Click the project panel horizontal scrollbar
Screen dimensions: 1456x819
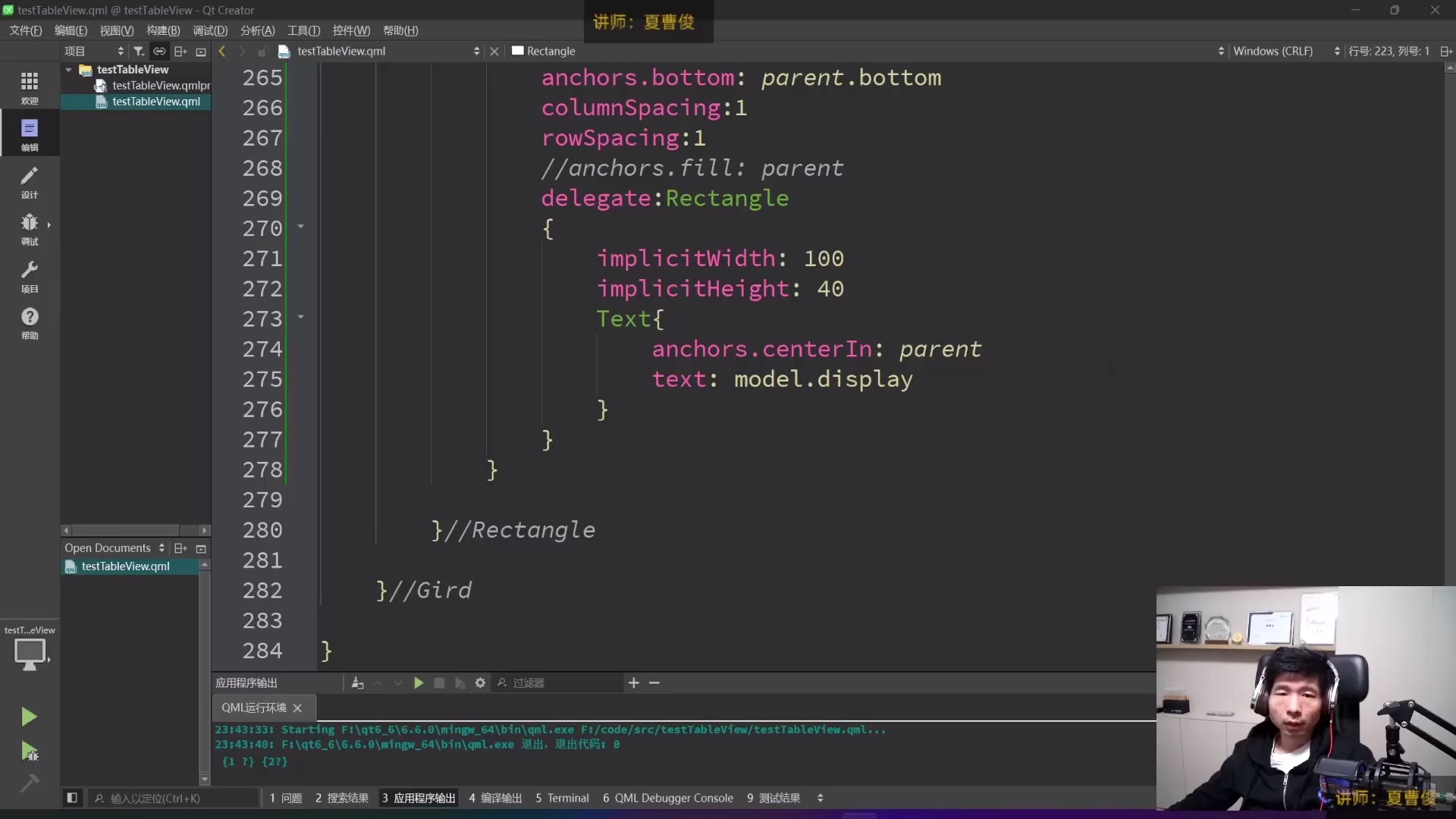(125, 530)
